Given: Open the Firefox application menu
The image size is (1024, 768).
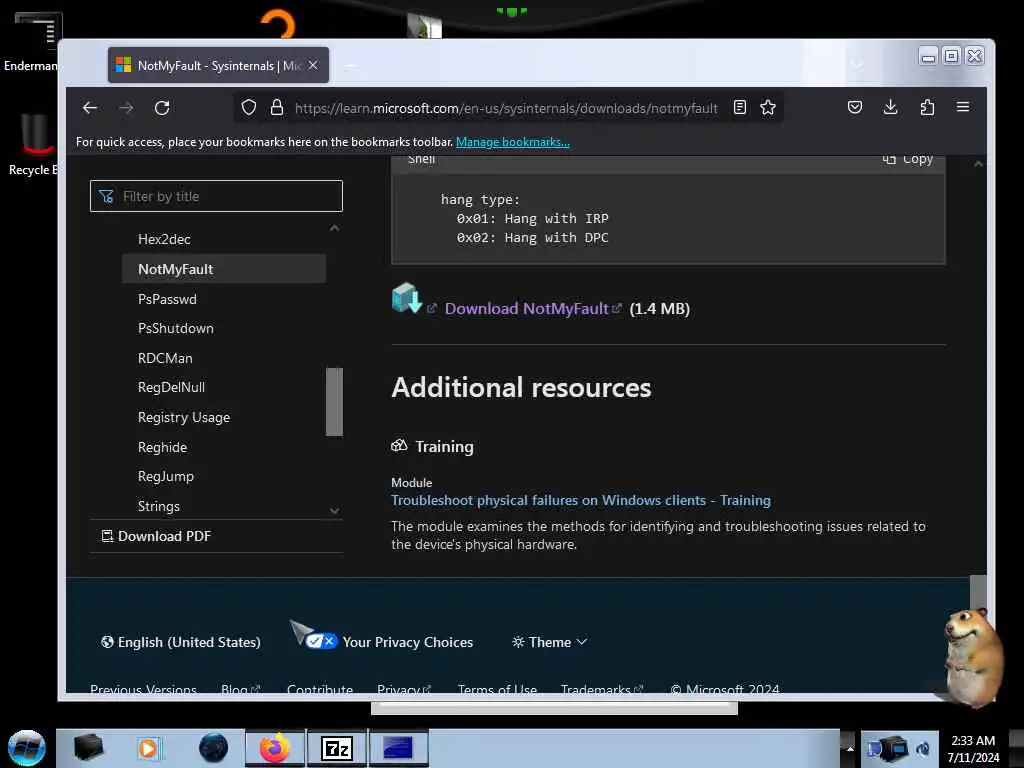Looking at the screenshot, I should point(963,107).
